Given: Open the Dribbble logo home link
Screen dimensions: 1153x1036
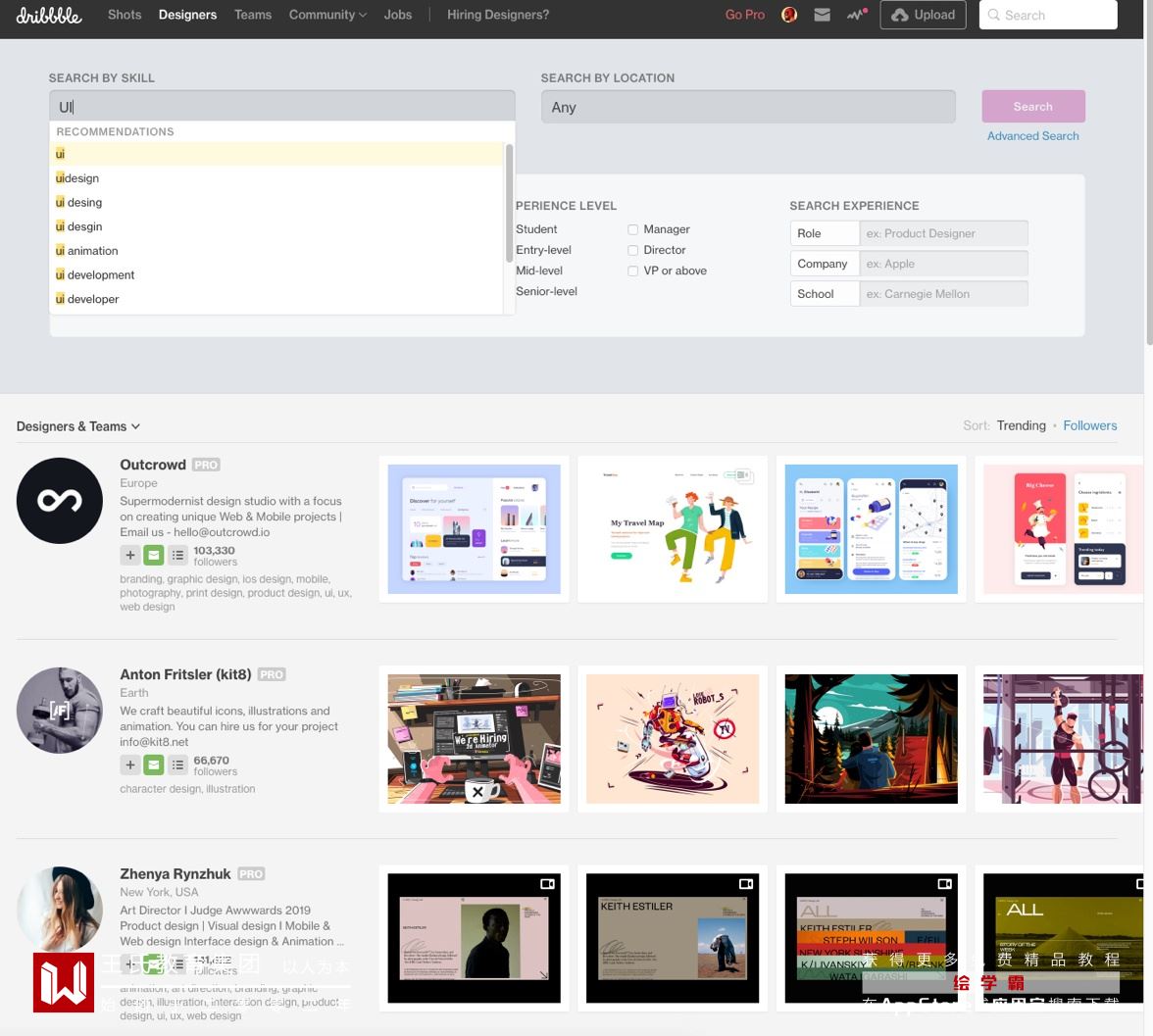Looking at the screenshot, I should (49, 16).
